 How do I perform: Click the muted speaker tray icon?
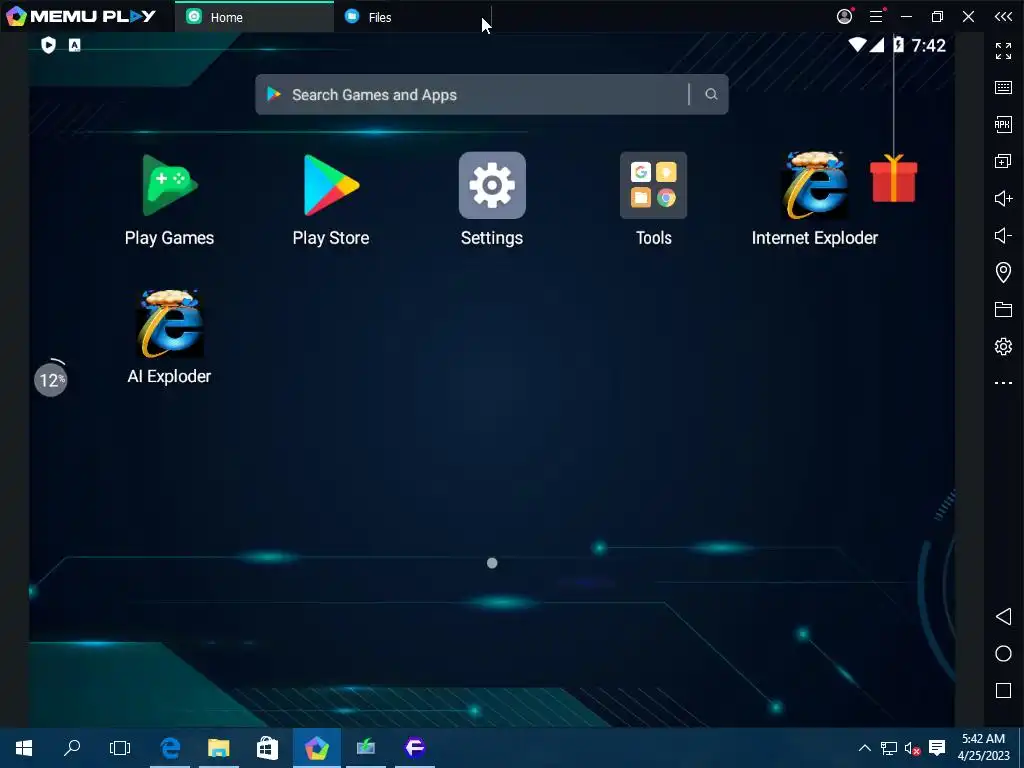(x=912, y=748)
